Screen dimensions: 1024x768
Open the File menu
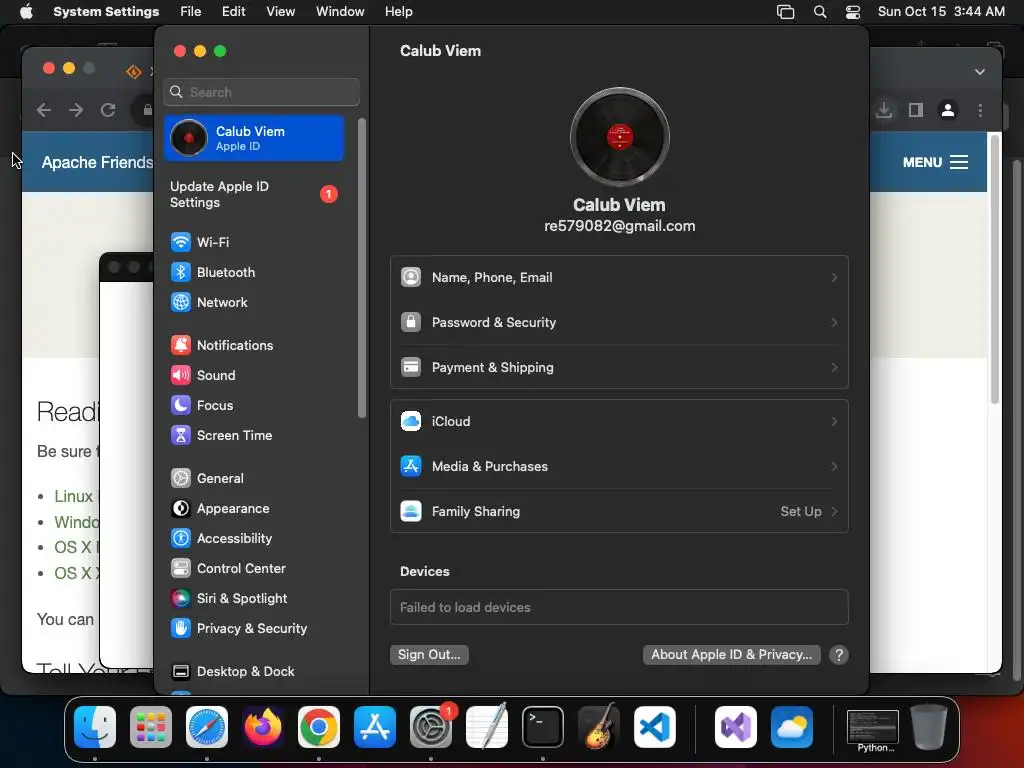click(191, 12)
